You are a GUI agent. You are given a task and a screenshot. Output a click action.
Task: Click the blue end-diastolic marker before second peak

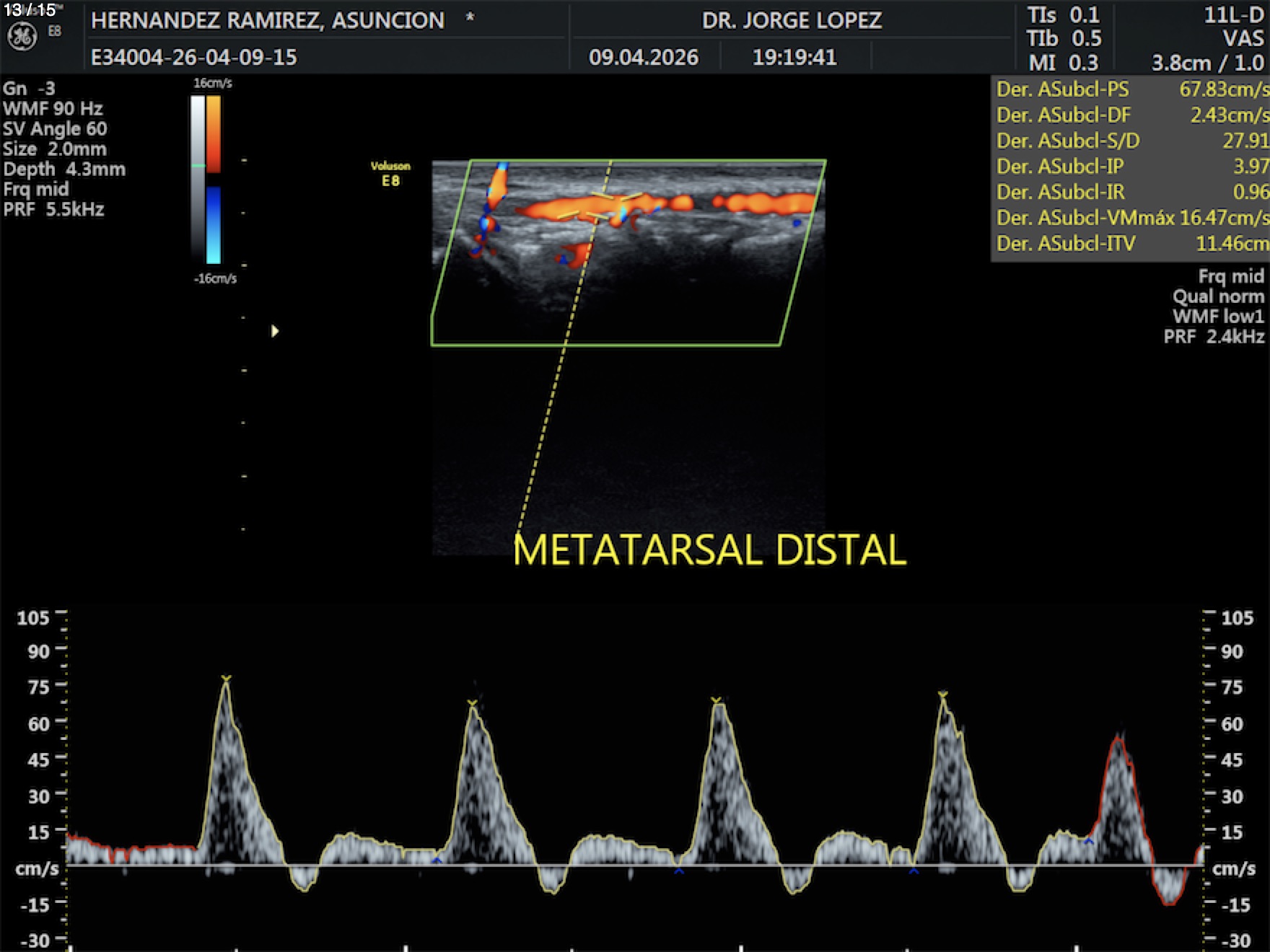pyautogui.click(x=437, y=860)
